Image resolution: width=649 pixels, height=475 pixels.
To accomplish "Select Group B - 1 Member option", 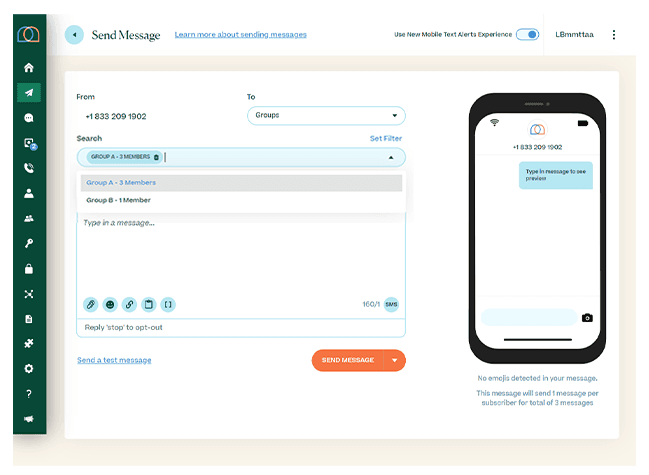I will tap(118, 200).
